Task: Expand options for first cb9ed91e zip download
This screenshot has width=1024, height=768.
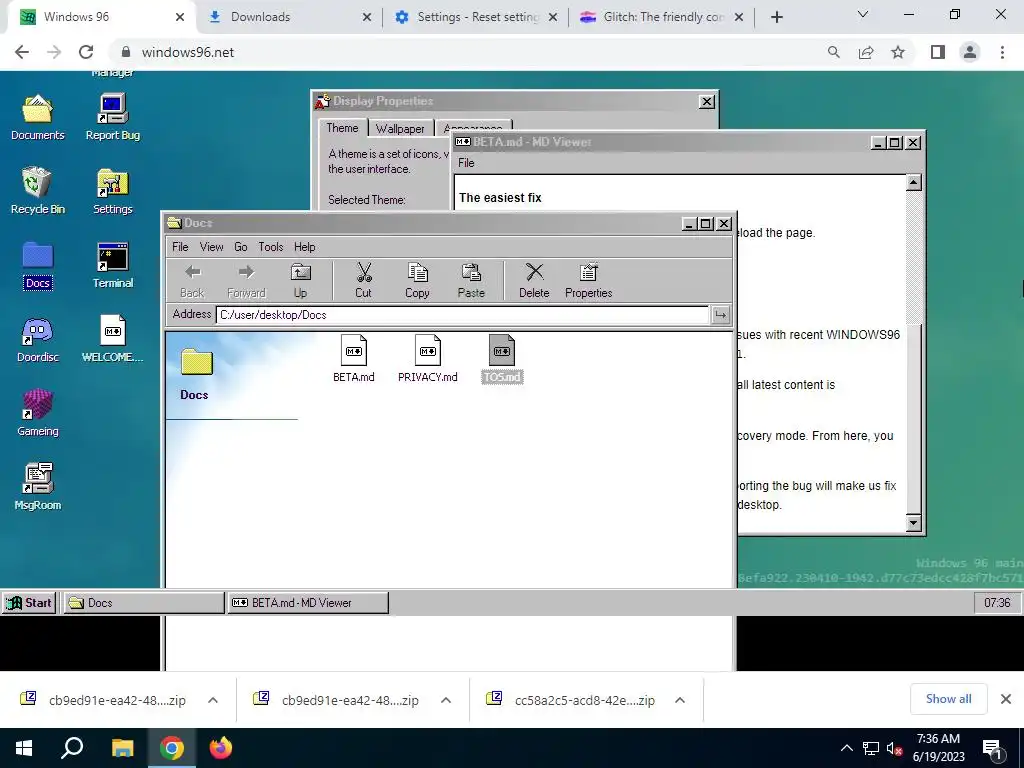Action: point(213,700)
